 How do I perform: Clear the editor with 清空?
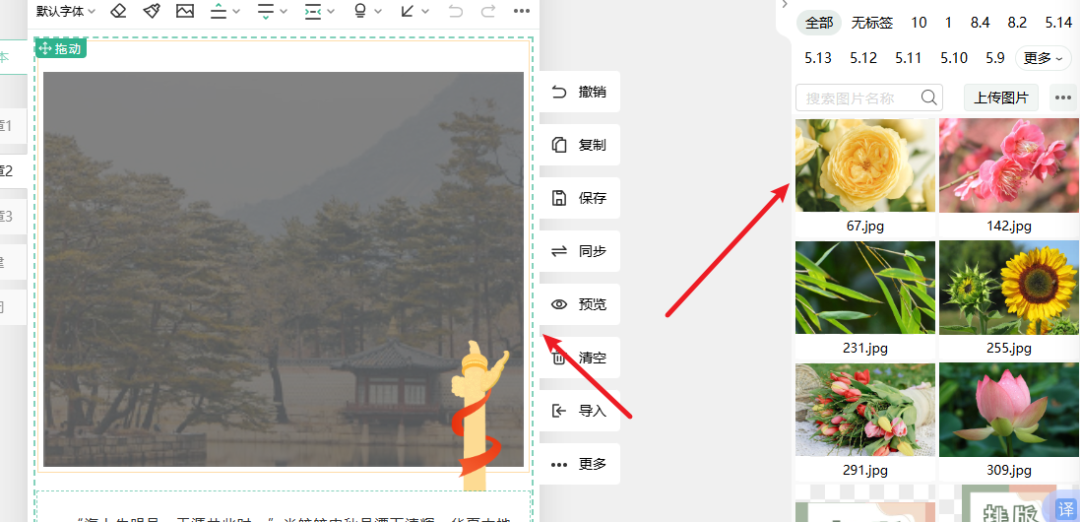[x=580, y=357]
